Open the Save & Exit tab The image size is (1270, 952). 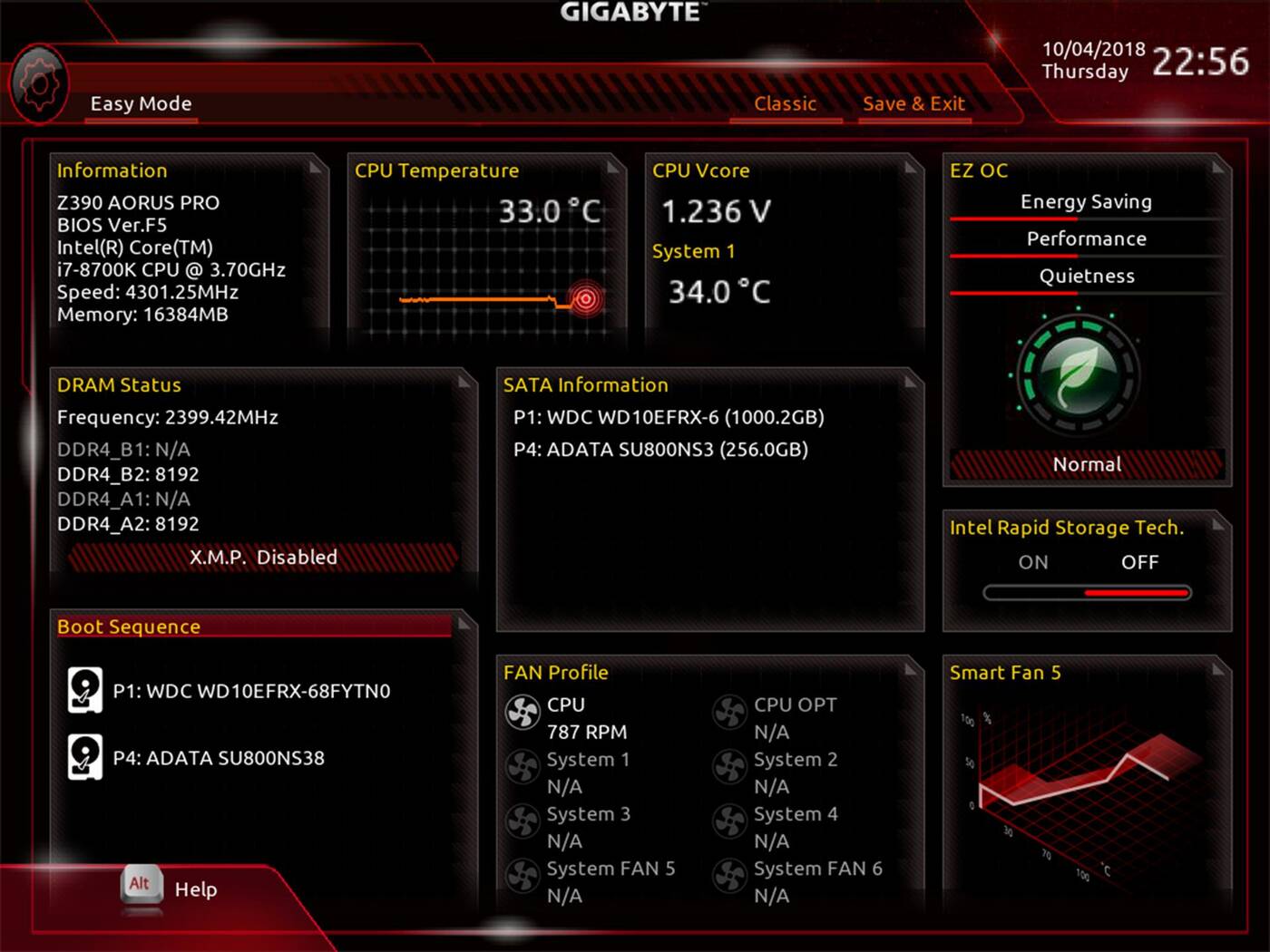pos(913,104)
